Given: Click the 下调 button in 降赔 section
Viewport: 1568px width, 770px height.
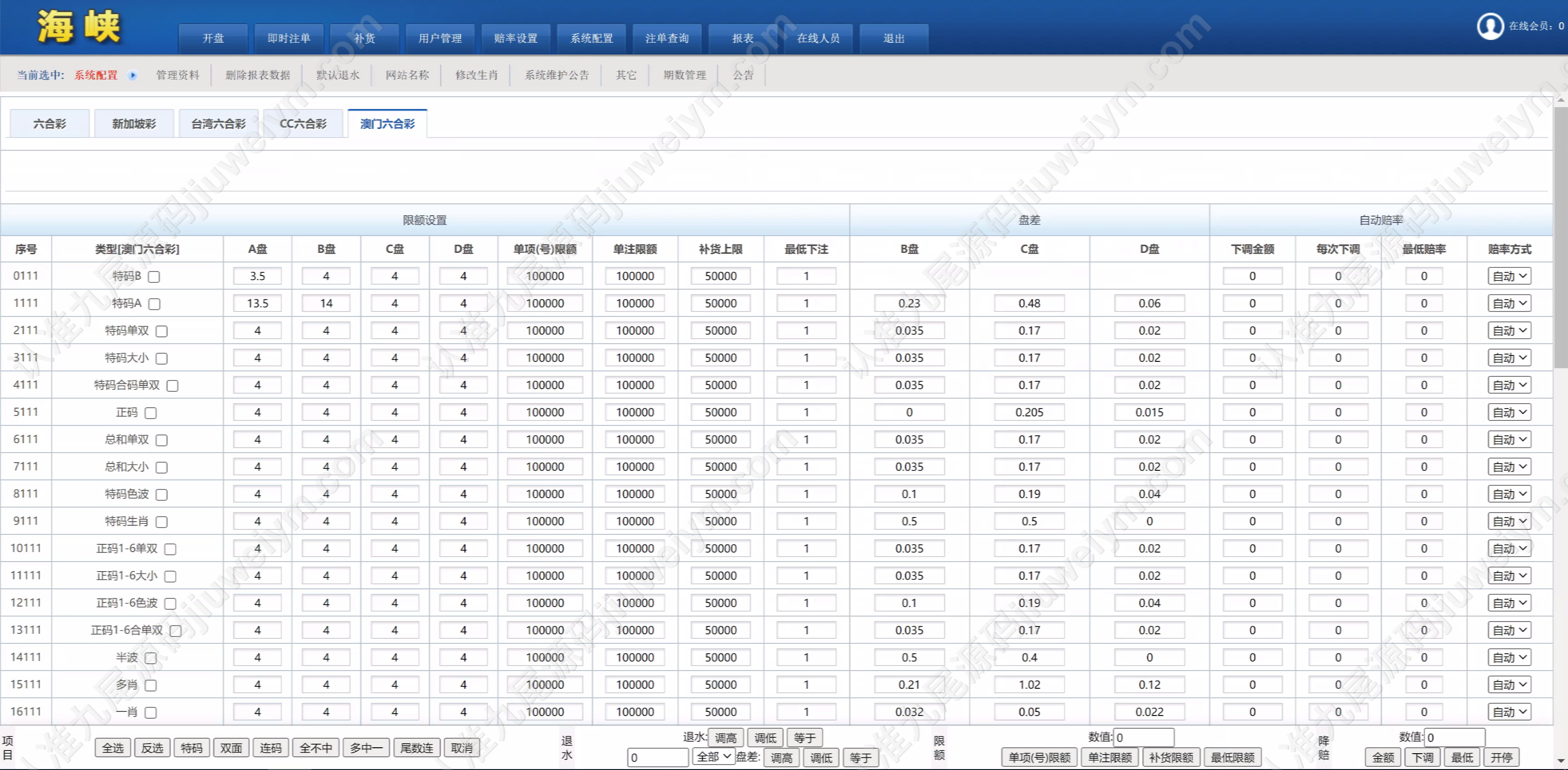Looking at the screenshot, I should click(1422, 758).
